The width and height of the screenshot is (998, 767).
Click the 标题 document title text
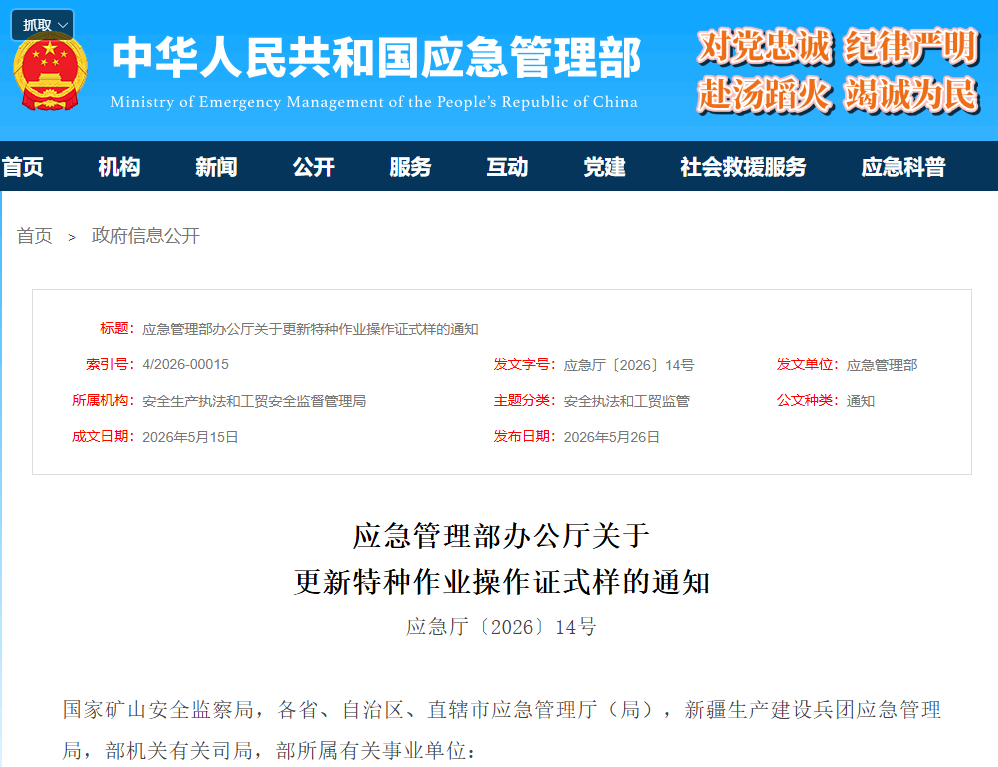click(x=310, y=329)
